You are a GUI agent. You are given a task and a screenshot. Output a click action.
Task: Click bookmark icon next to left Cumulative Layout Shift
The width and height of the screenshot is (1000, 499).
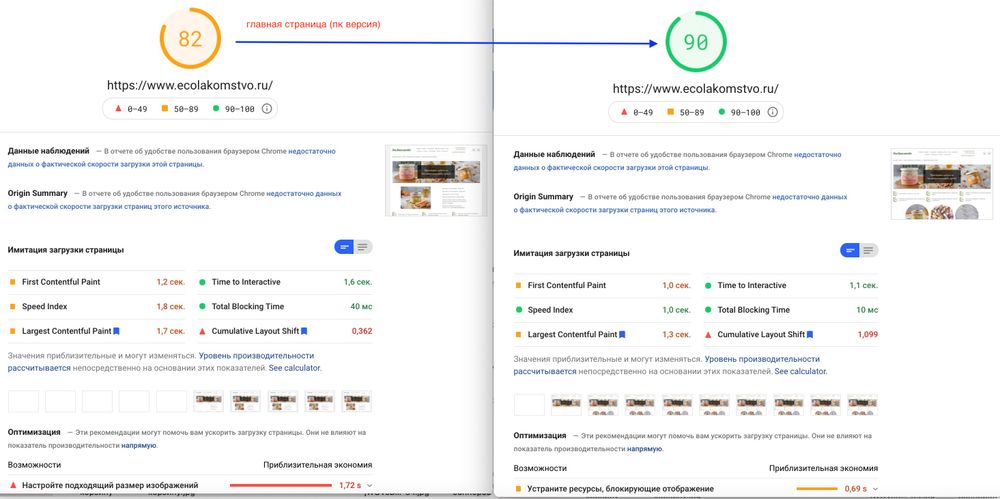[x=304, y=331]
